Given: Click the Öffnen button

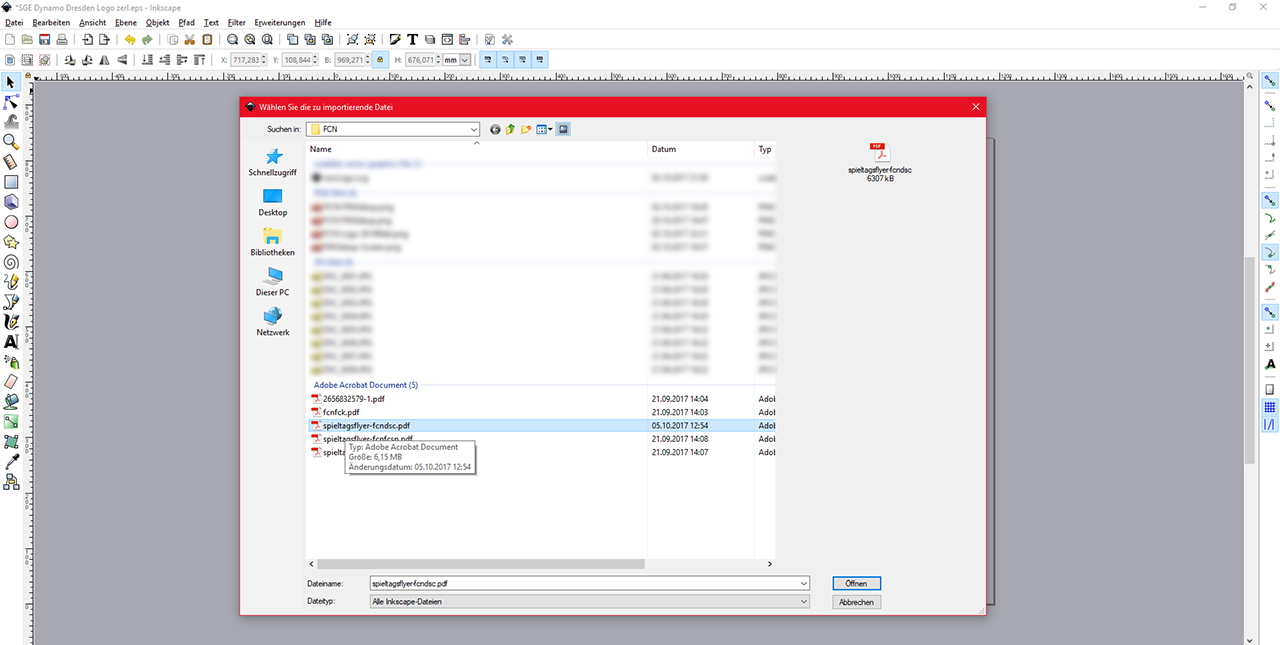Looking at the screenshot, I should (x=856, y=583).
